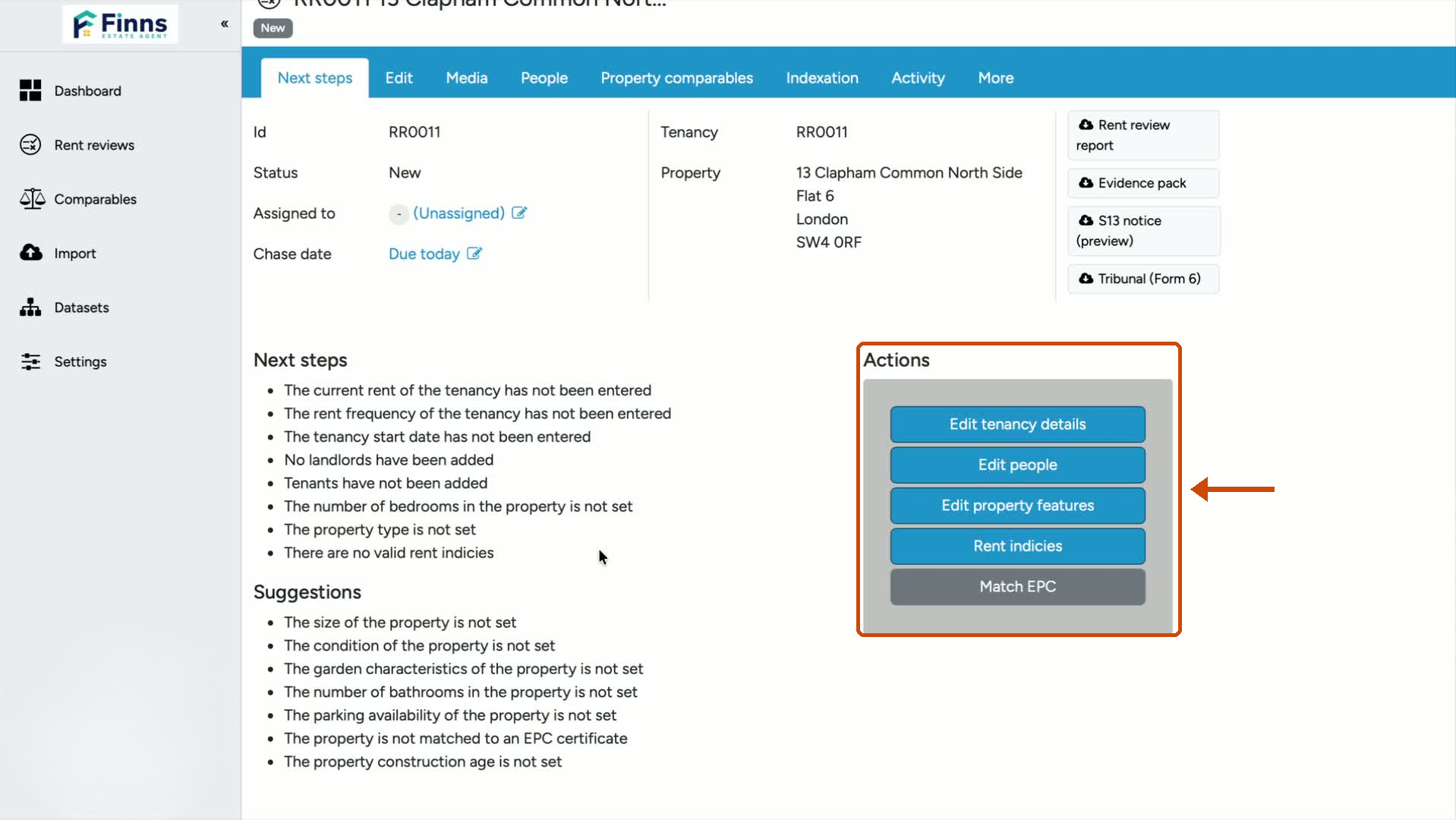Viewport: 1456px width, 820px height.
Task: Switch to the Media tab
Action: 467,78
